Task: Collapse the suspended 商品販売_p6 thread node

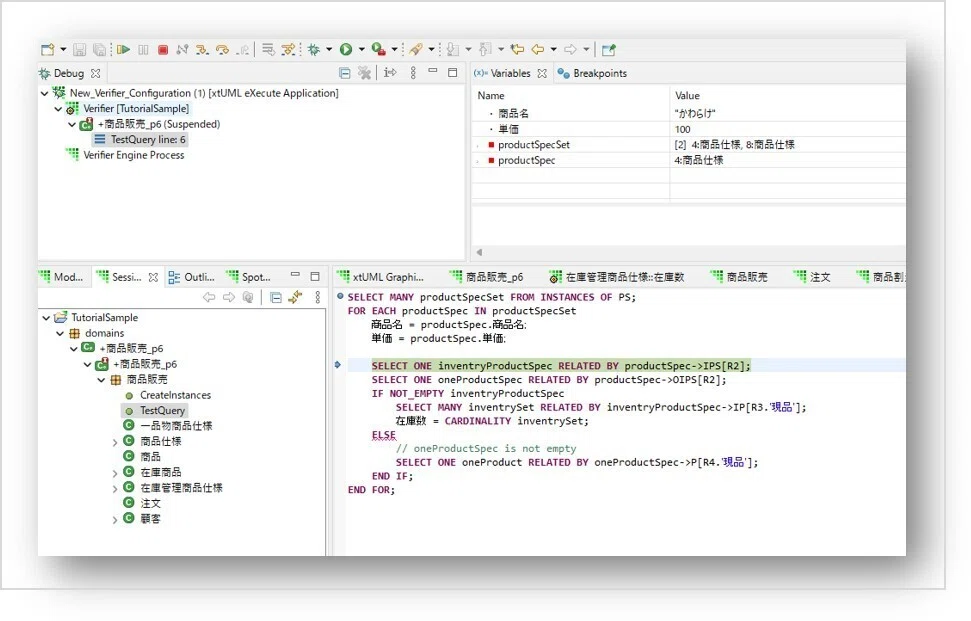Action: pyautogui.click(x=72, y=124)
